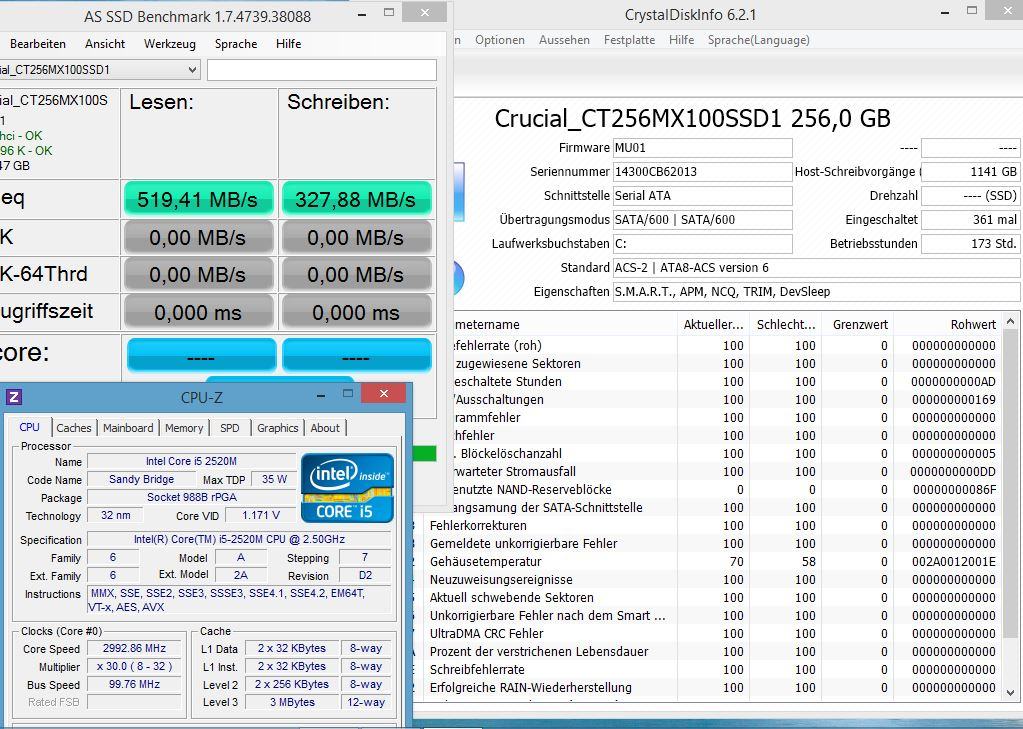Click the Core Speed 2992.86 MHz value
The height and width of the screenshot is (729, 1023).
point(134,648)
